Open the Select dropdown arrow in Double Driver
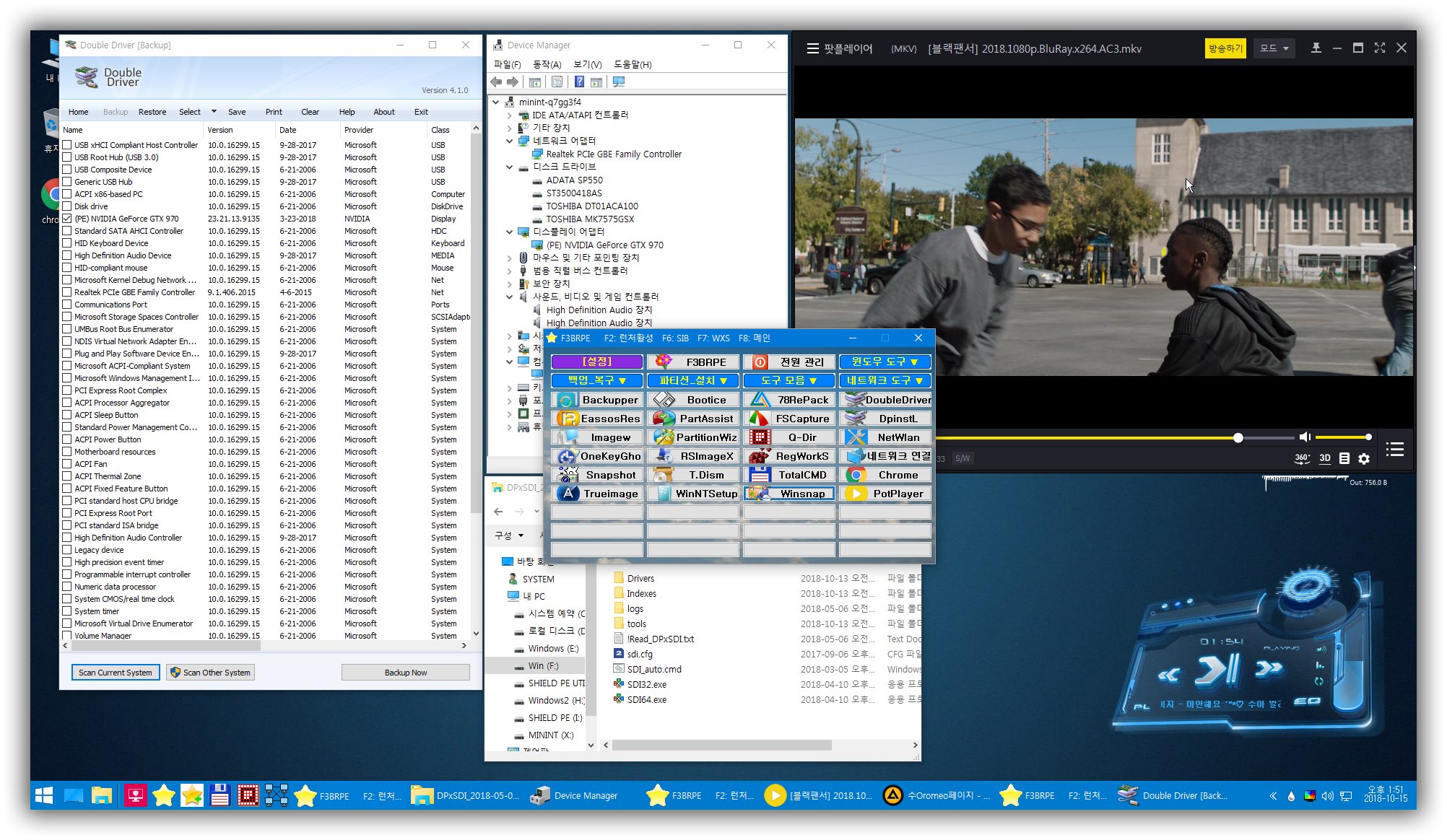The image size is (1447, 840). point(214,112)
